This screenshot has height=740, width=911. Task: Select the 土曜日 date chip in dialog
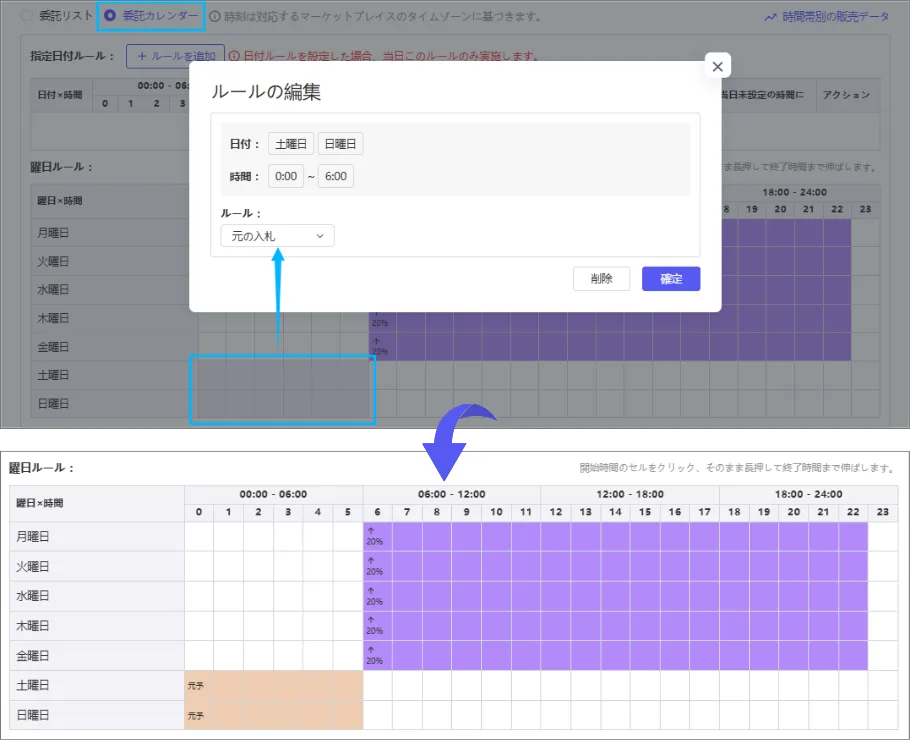[290, 144]
